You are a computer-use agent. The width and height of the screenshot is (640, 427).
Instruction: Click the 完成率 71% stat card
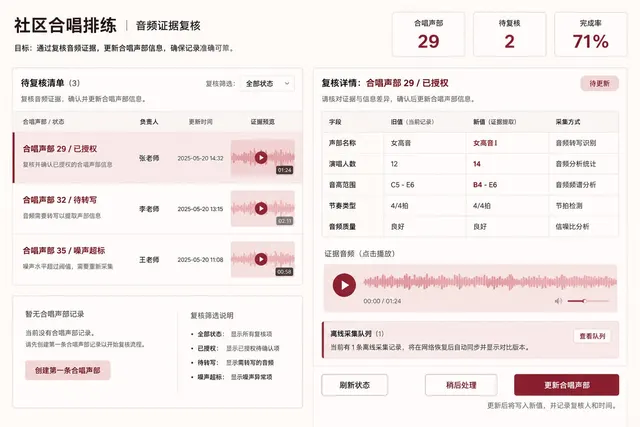(x=590, y=34)
